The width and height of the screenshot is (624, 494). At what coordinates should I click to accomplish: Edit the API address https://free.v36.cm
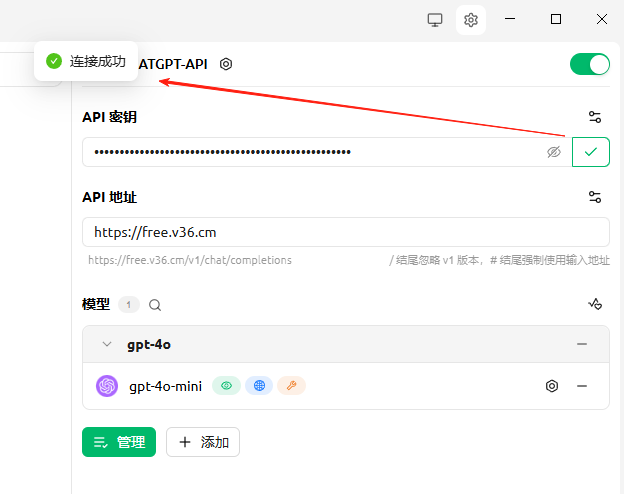346,232
